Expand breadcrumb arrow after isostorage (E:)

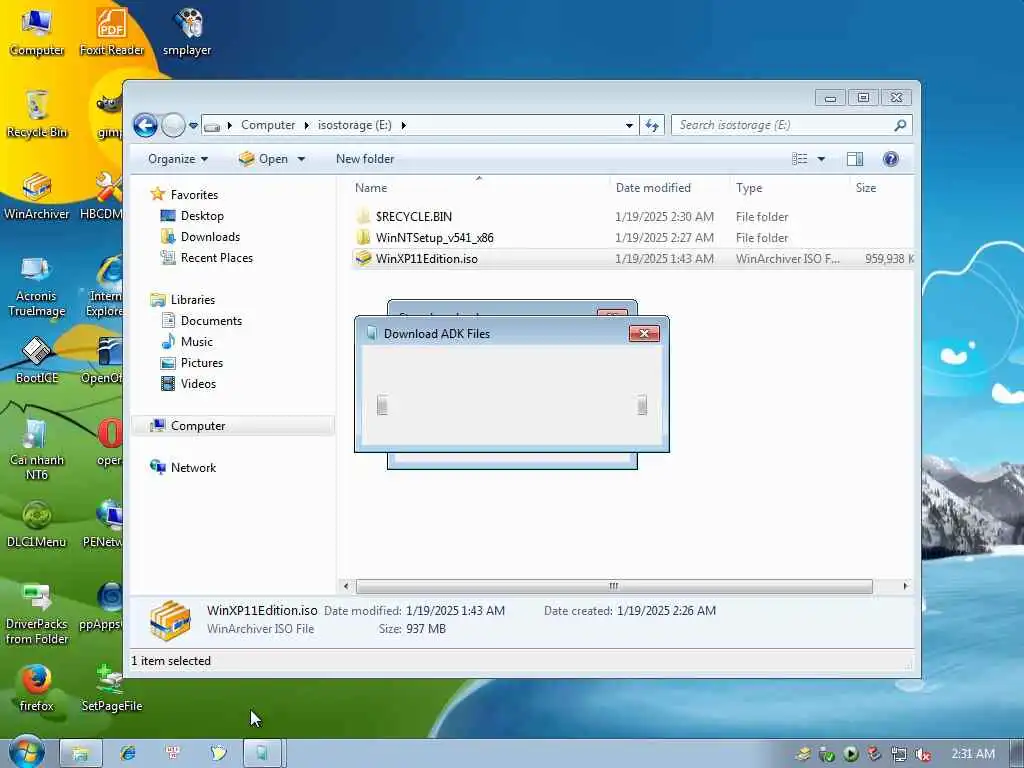pos(403,125)
